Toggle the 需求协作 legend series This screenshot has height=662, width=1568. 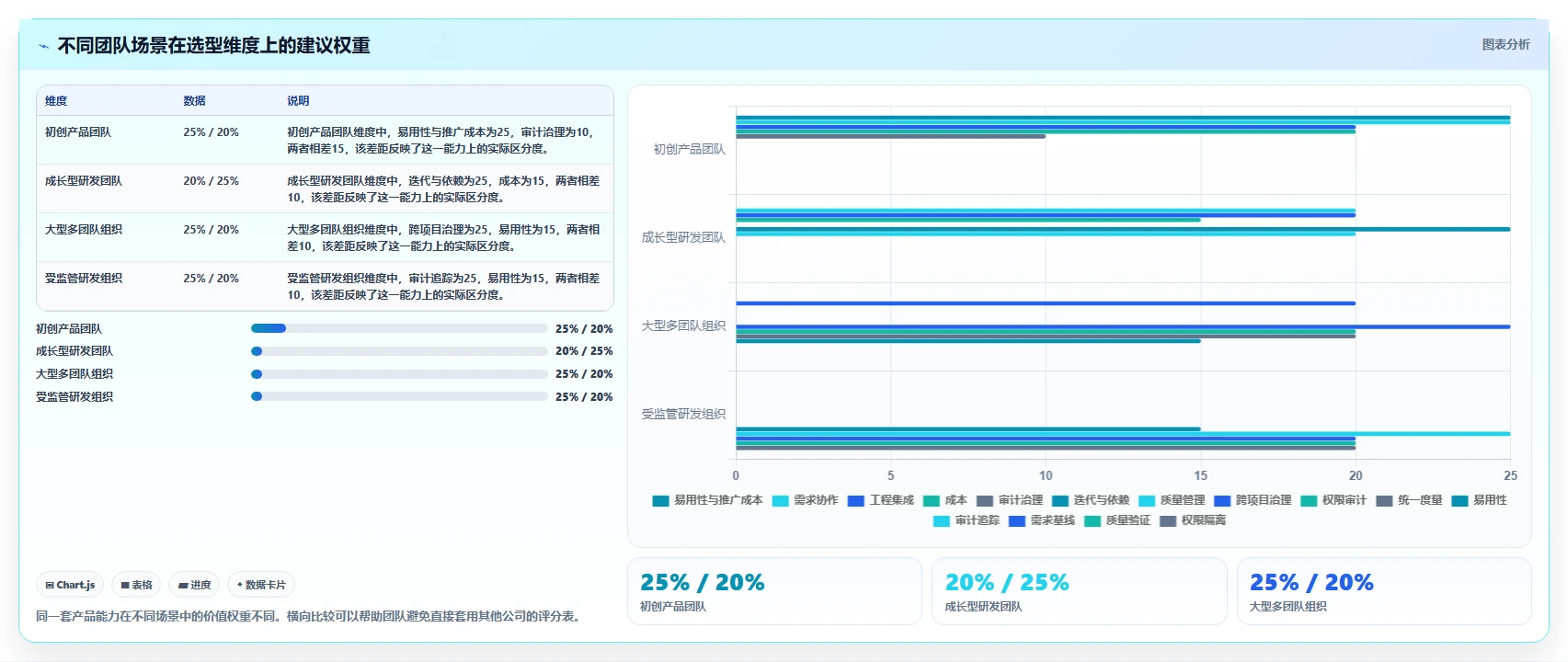805,500
